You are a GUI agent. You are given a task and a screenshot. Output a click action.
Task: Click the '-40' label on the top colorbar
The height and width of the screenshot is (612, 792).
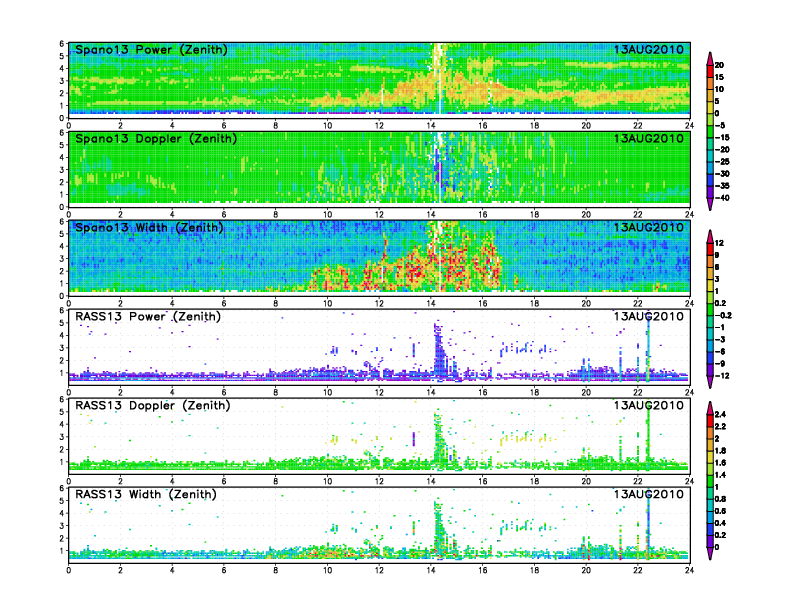pos(722,198)
